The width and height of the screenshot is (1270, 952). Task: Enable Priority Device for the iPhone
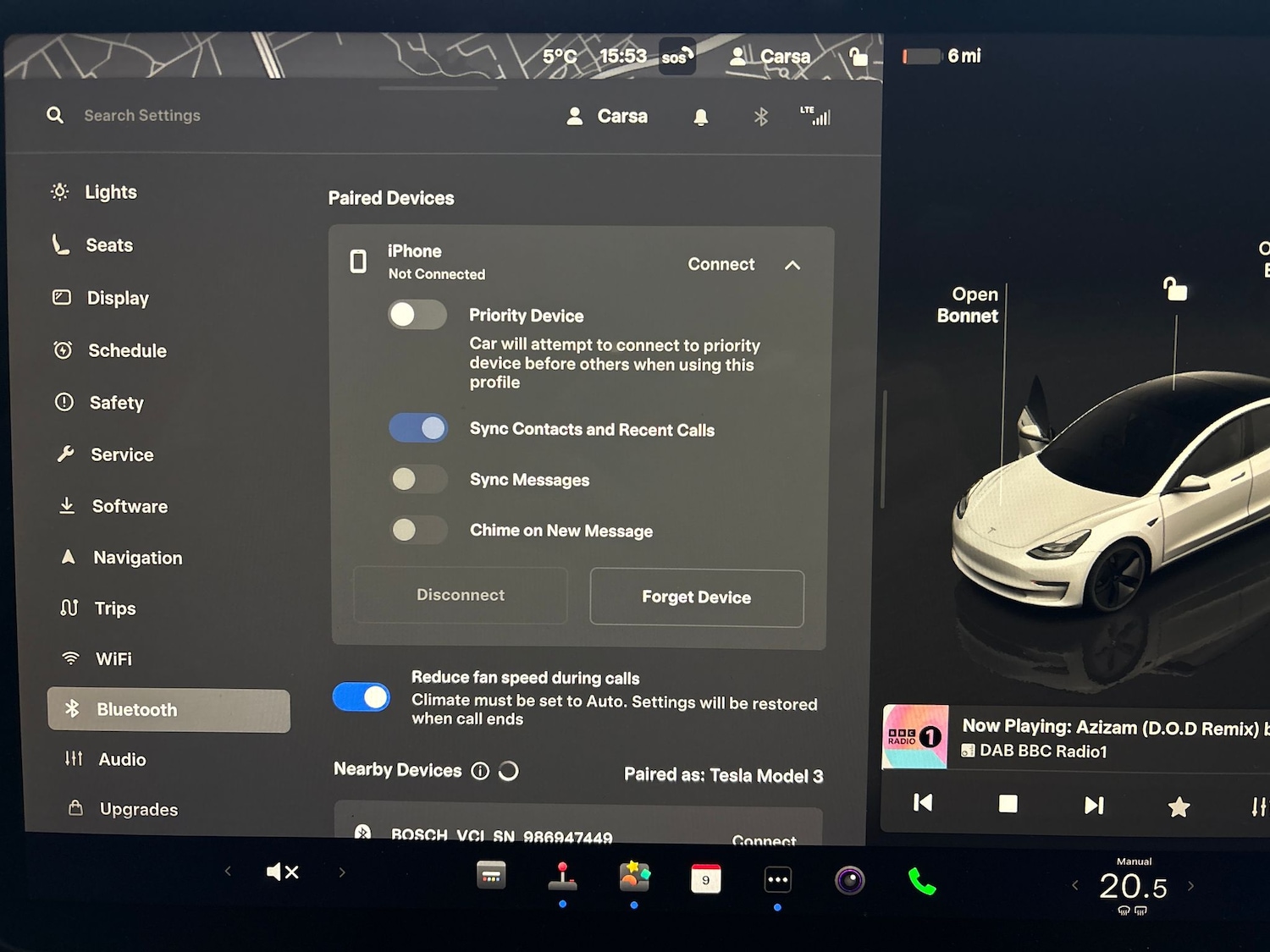pos(417,314)
